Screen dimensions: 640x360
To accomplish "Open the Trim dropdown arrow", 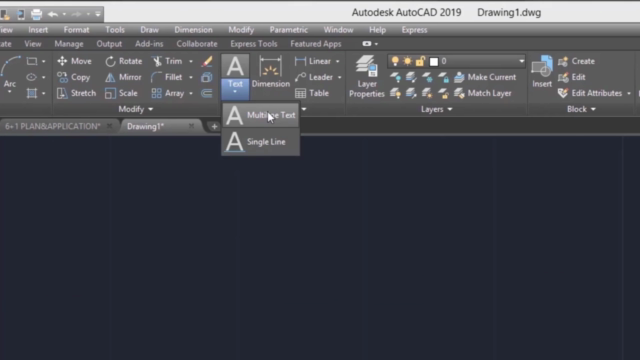I will pyautogui.click(x=191, y=61).
